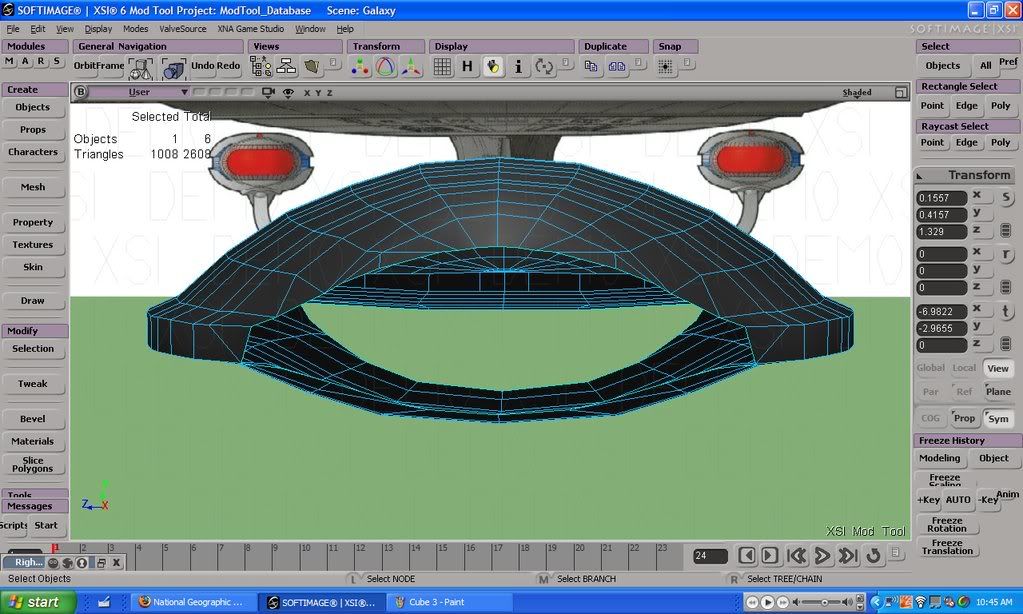Toggle the viewport B letter button
The width and height of the screenshot is (1023, 614).
[x=80, y=91]
